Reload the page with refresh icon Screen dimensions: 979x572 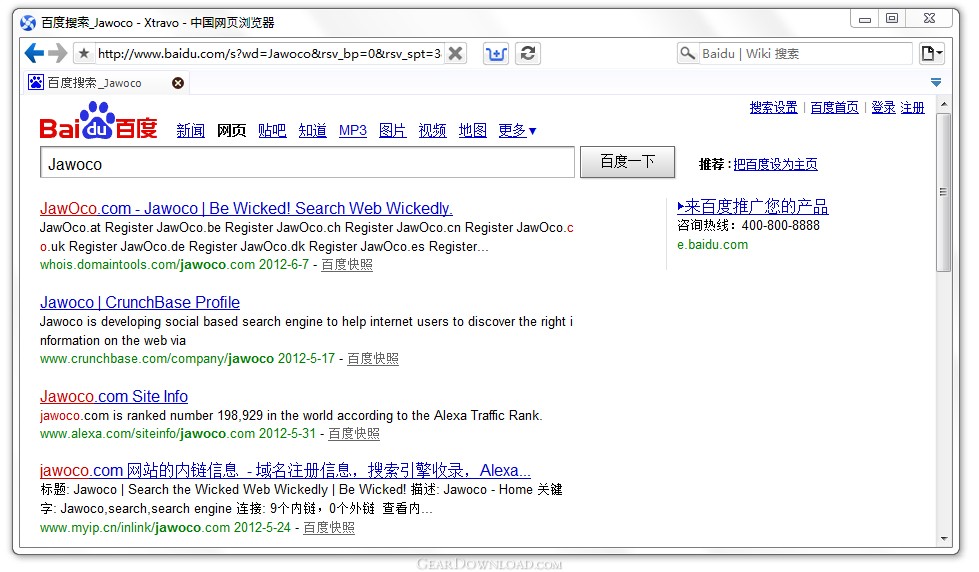[528, 54]
